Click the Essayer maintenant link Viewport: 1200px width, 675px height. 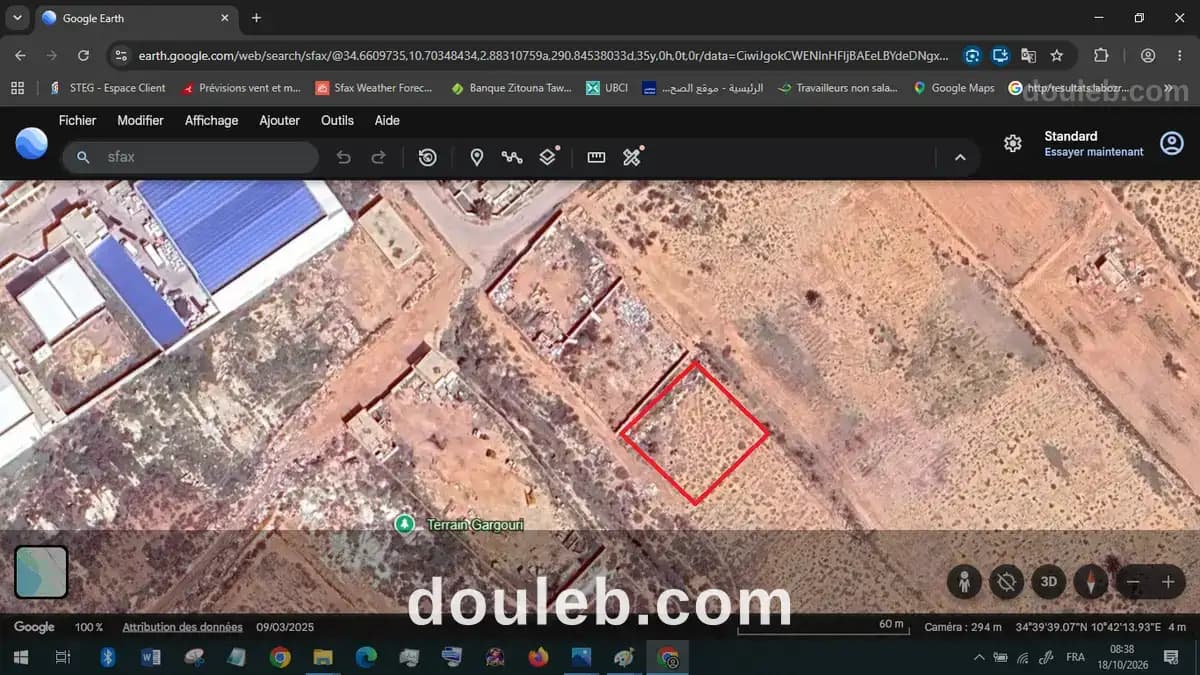point(1094,152)
